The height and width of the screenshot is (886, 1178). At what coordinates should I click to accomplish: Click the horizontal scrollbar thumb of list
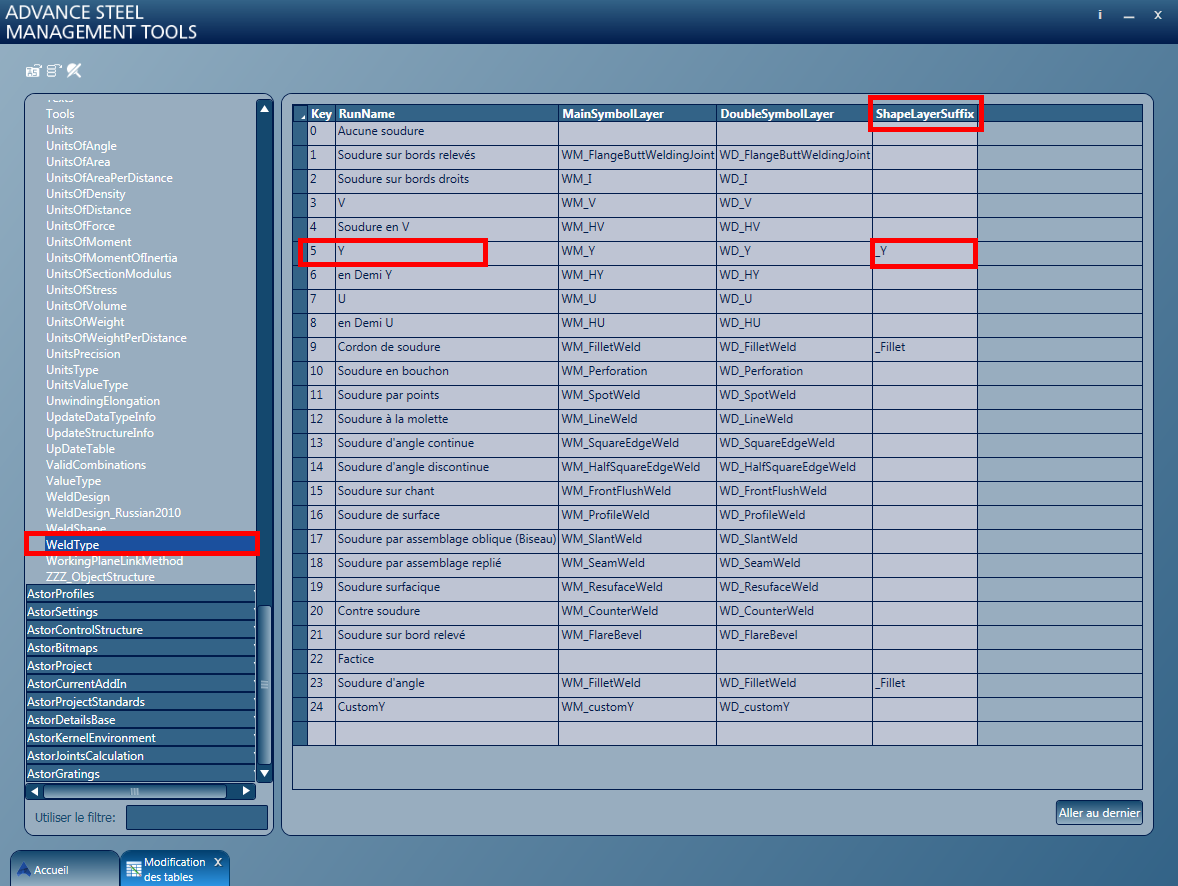[134, 791]
